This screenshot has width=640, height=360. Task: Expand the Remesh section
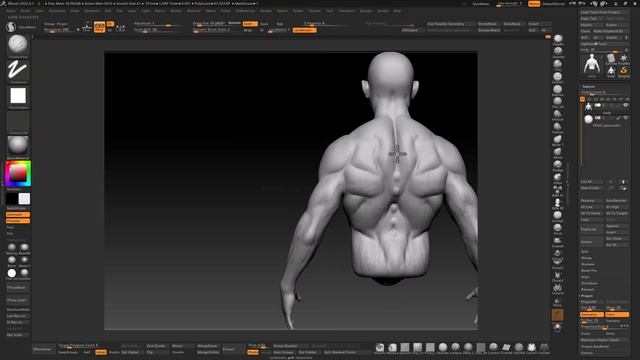(x=587, y=289)
